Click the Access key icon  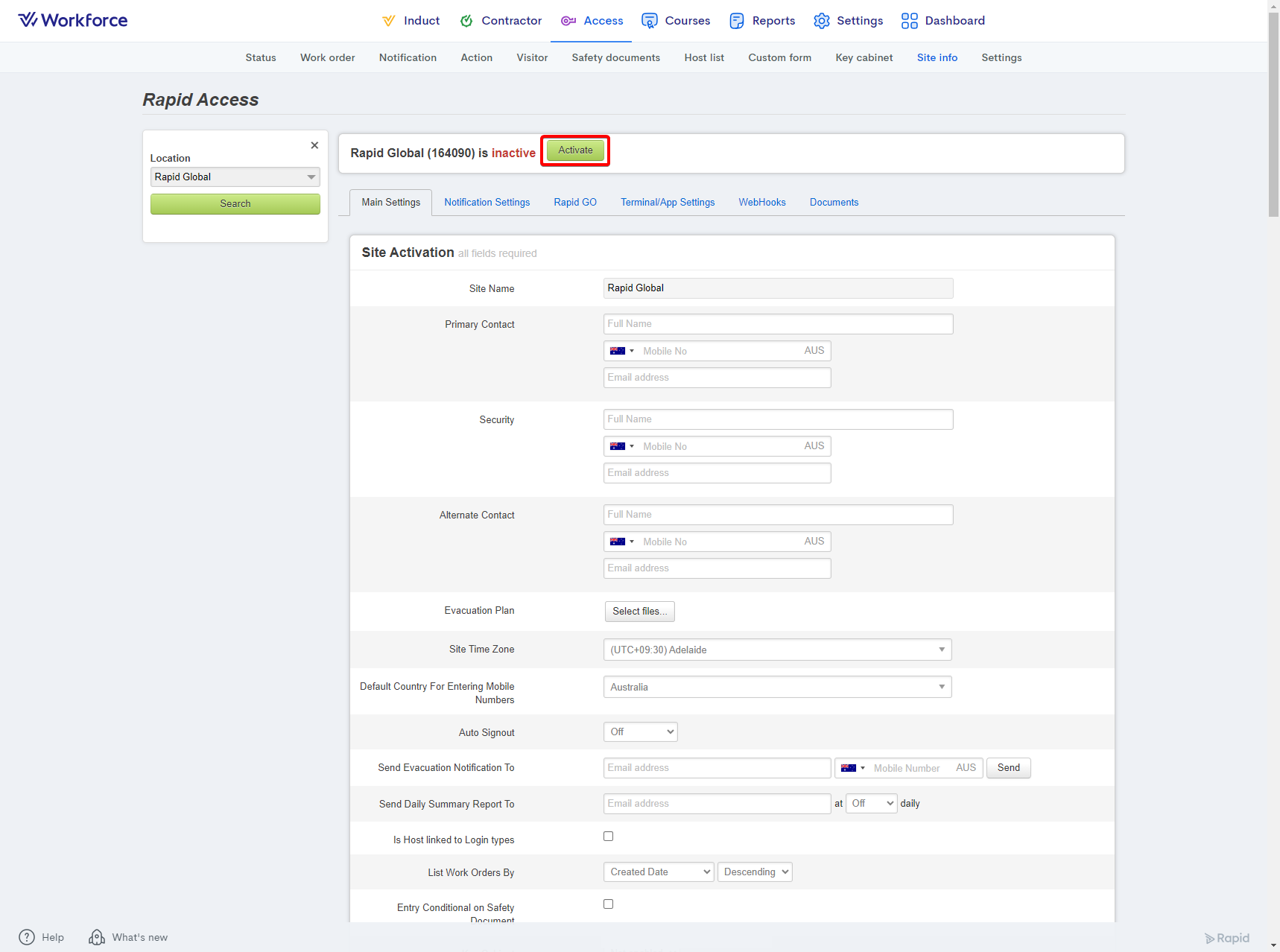pos(568,21)
